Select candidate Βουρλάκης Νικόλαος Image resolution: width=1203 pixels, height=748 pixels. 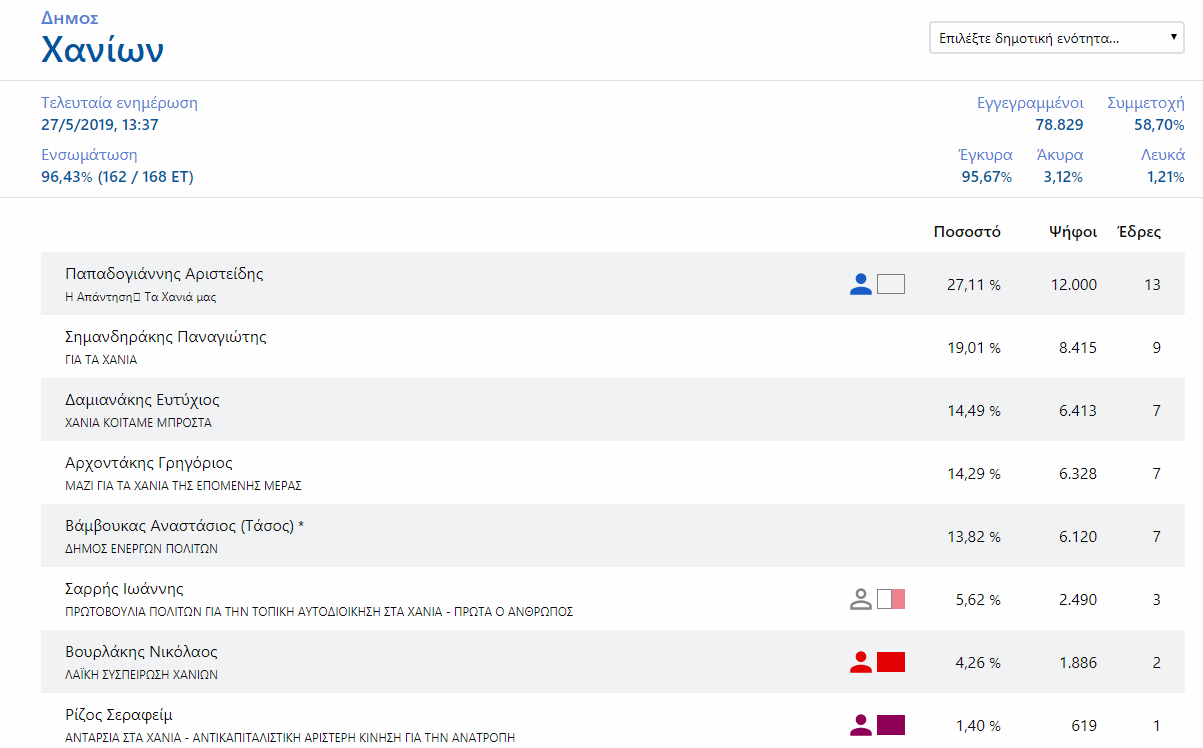(x=141, y=652)
